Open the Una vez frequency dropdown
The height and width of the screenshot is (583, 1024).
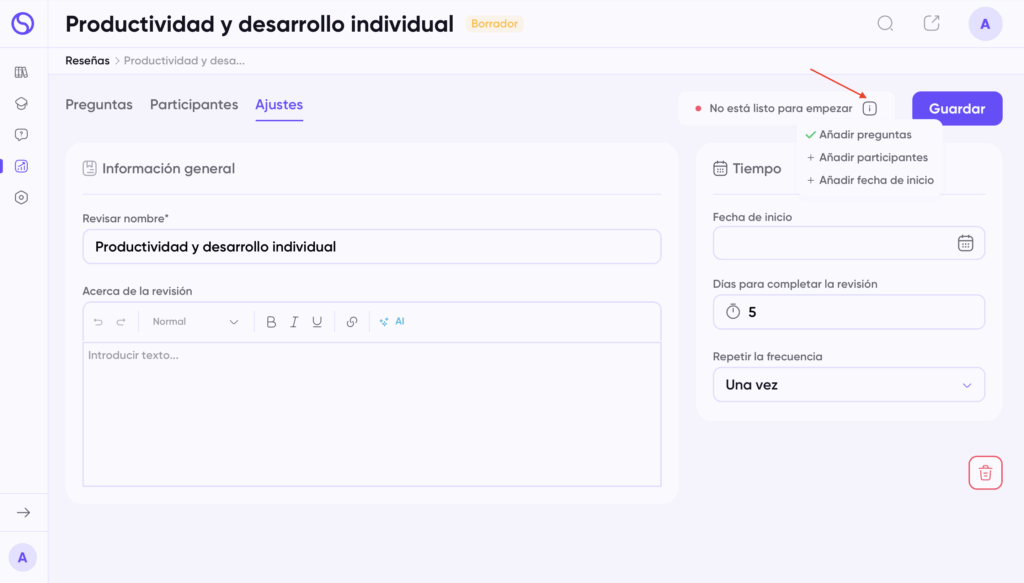point(848,385)
